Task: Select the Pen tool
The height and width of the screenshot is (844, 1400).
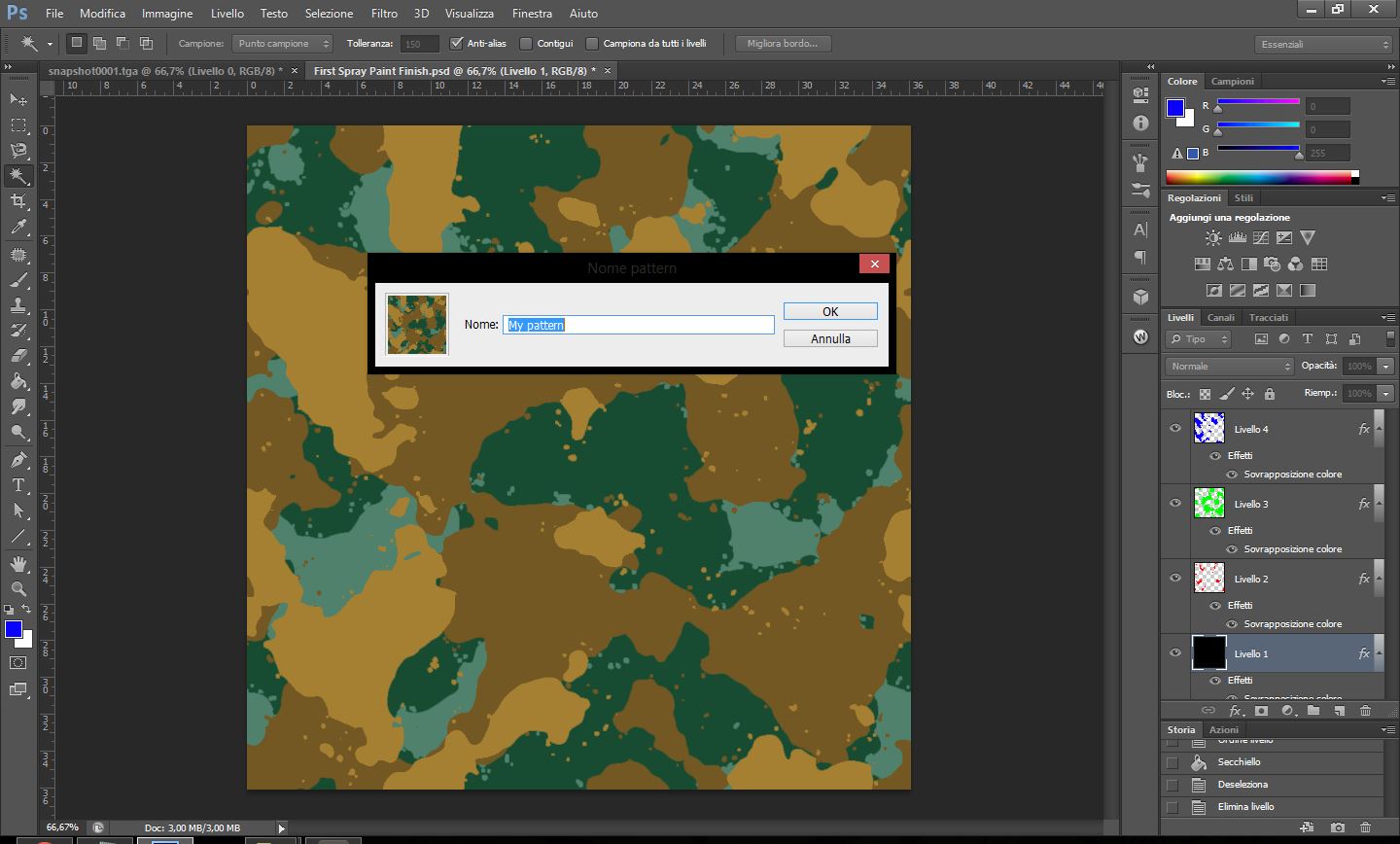Action: 18,460
